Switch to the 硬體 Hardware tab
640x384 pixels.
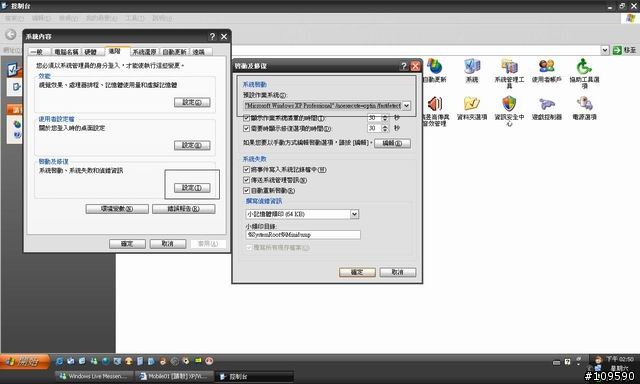point(91,52)
